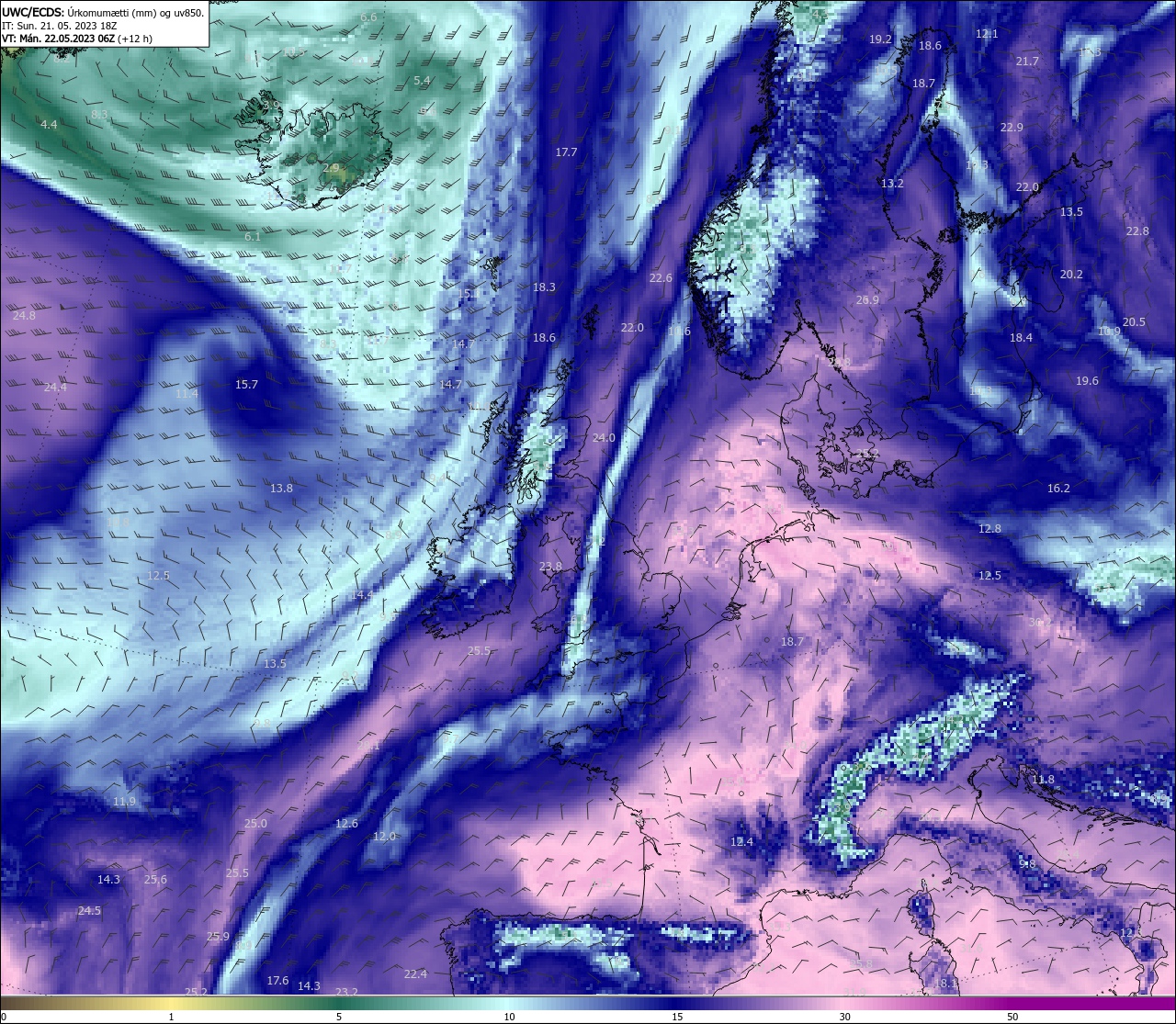Click the map value 22.6
The height and width of the screenshot is (1024, 1176).
pyautogui.click(x=661, y=278)
